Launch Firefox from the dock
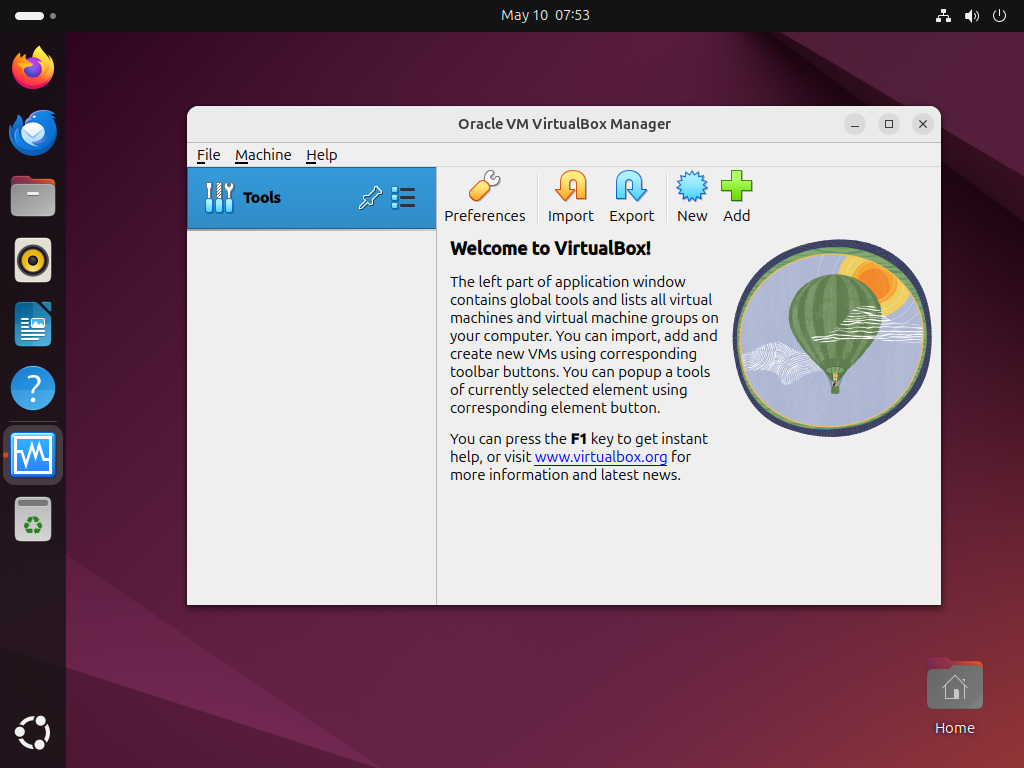 33,68
